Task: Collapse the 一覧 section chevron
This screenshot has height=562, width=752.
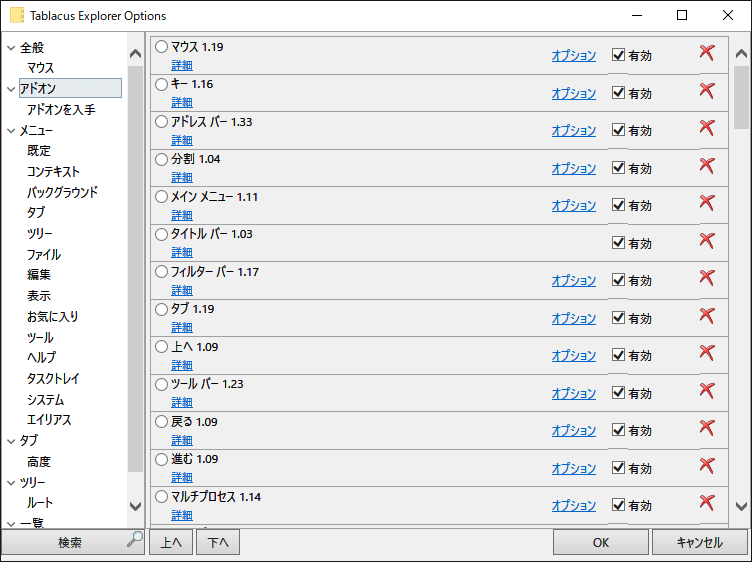Action: pos(12,524)
